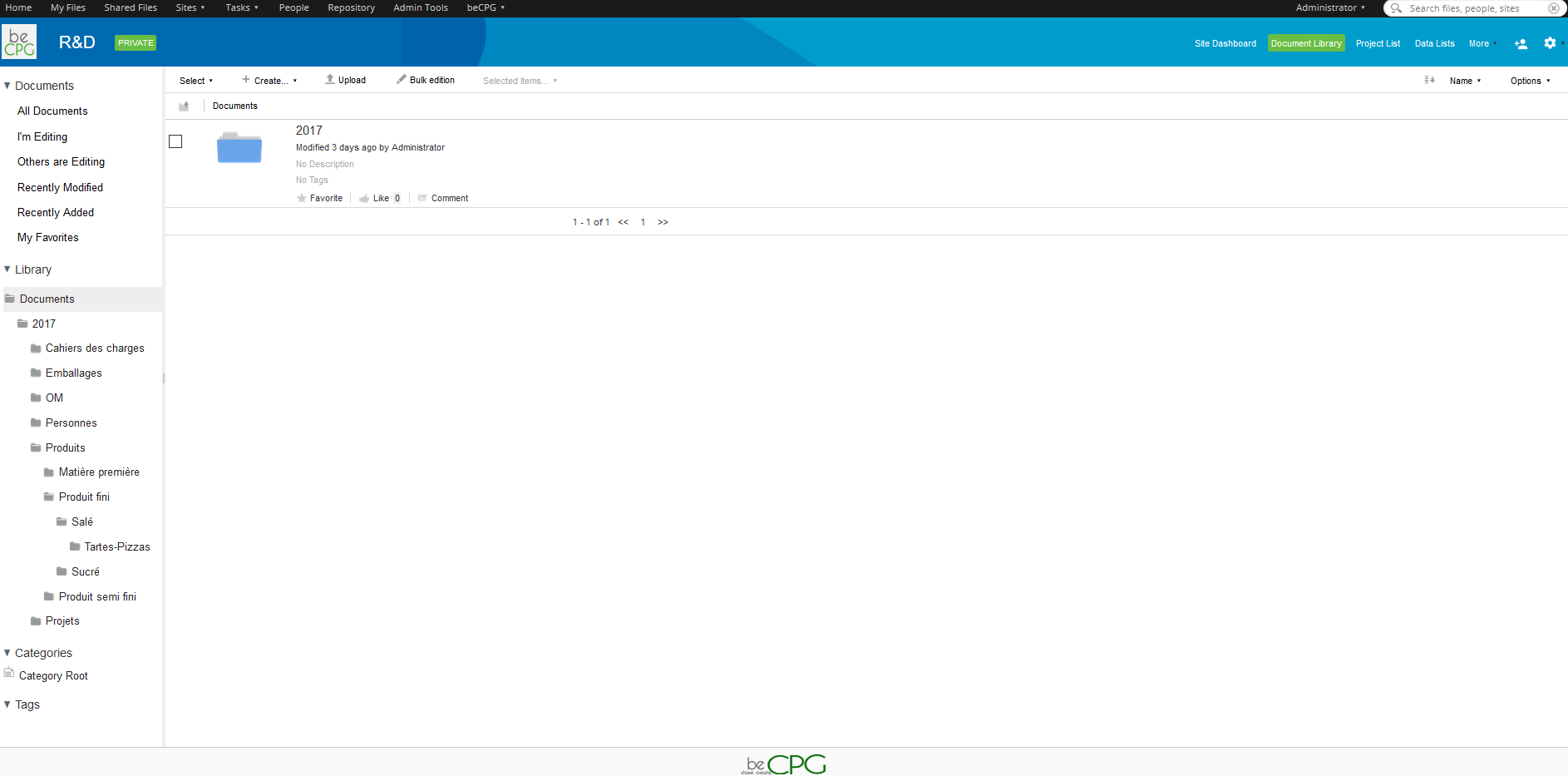Open Project List tab

(x=1378, y=43)
